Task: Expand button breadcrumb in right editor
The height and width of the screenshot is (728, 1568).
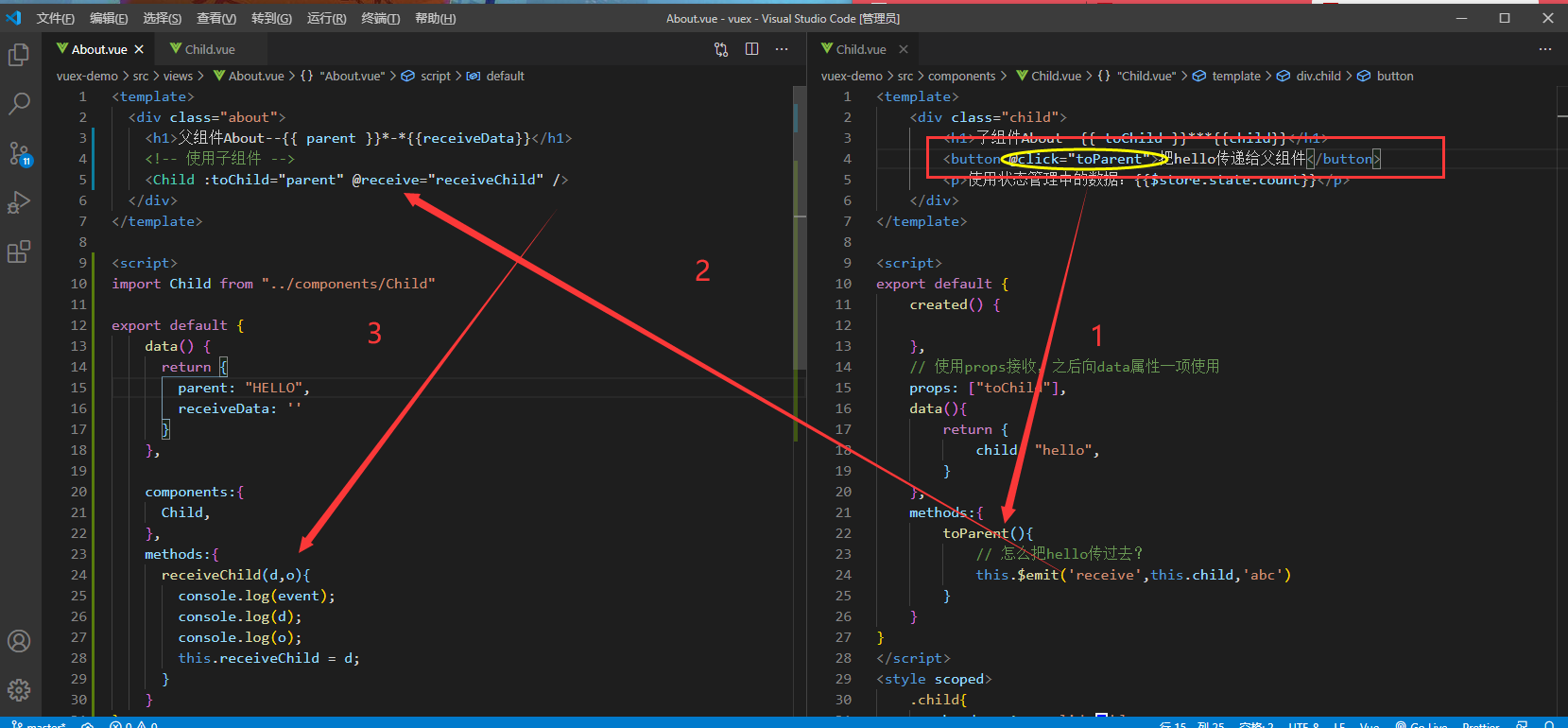Action: (1386, 76)
